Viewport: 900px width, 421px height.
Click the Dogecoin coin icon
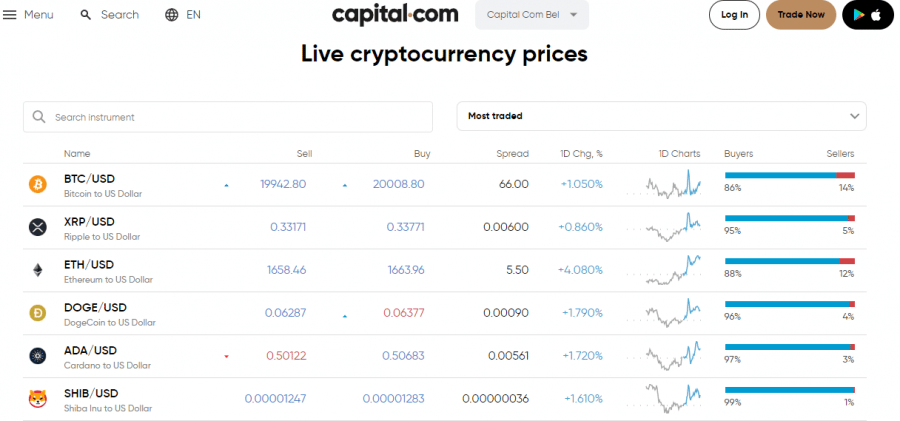click(x=38, y=313)
